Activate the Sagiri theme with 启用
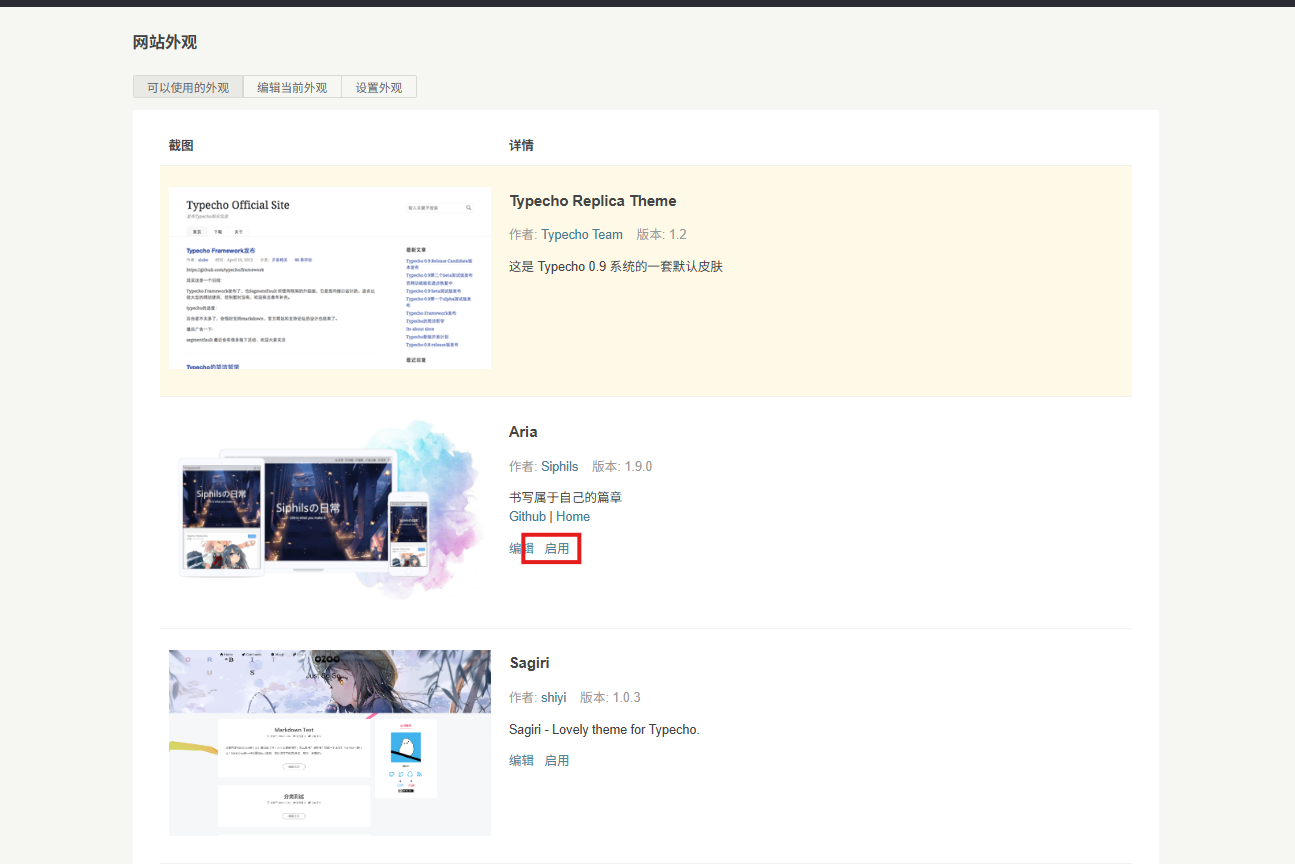The width and height of the screenshot is (1295, 864). click(557, 760)
